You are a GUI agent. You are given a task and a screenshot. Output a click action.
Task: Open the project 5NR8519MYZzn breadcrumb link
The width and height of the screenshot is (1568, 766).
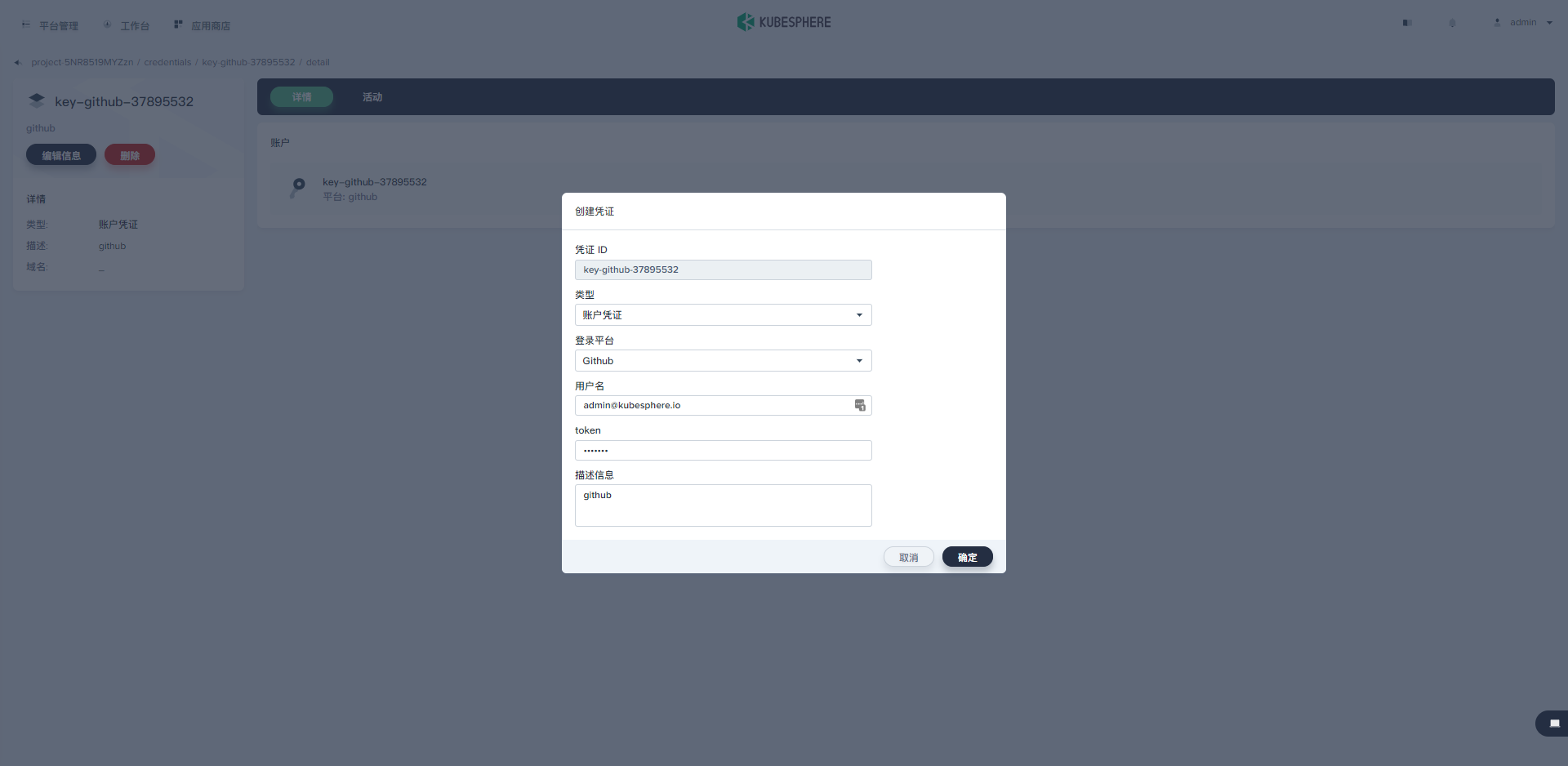pyautogui.click(x=82, y=62)
